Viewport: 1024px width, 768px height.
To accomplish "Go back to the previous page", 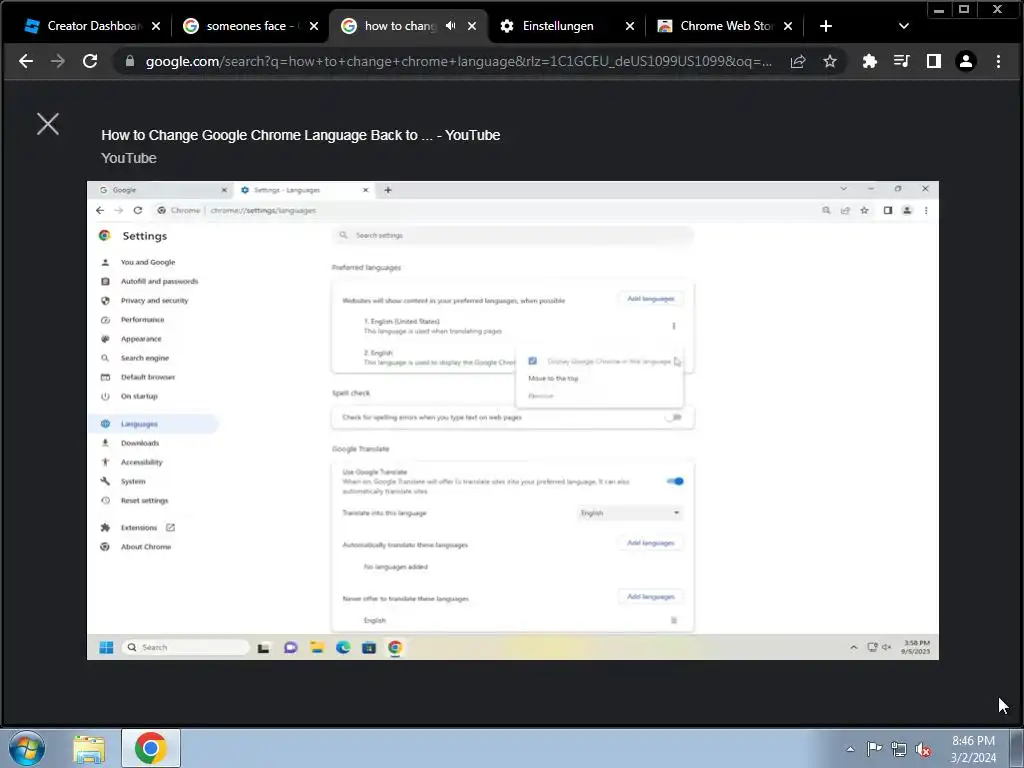I will (x=26, y=61).
